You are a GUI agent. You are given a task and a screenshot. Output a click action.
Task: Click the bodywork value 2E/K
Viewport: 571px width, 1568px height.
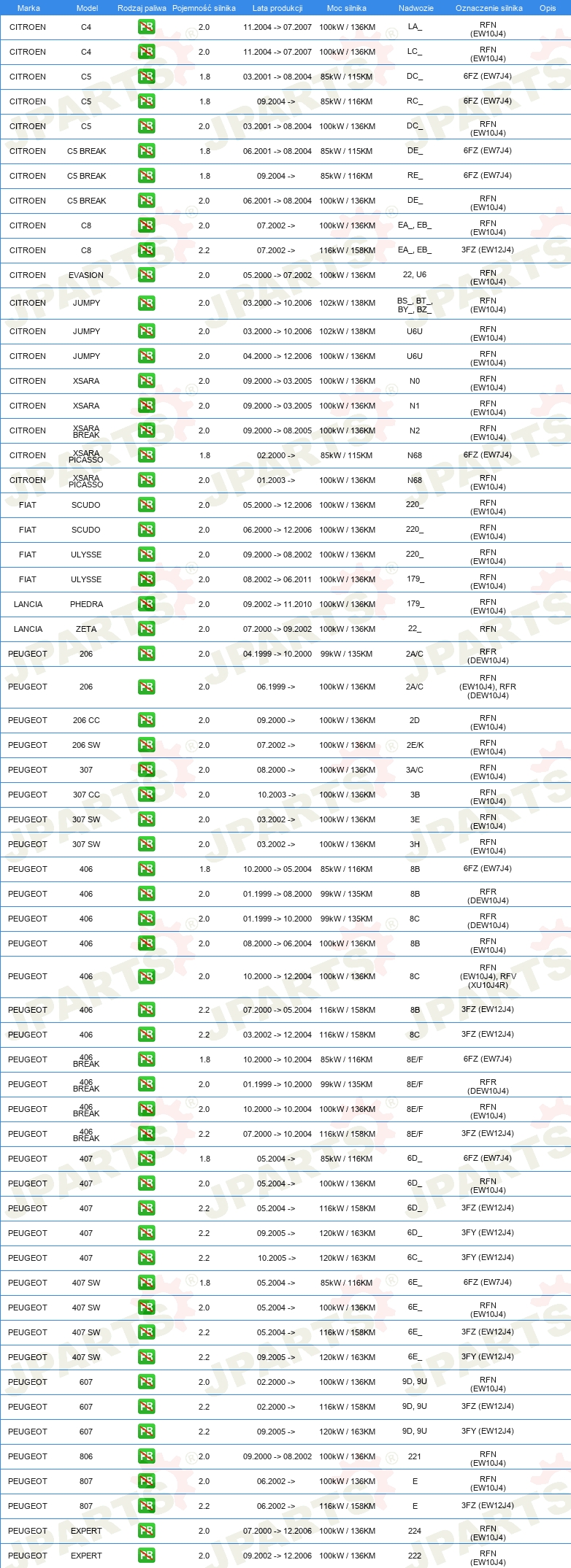[415, 745]
